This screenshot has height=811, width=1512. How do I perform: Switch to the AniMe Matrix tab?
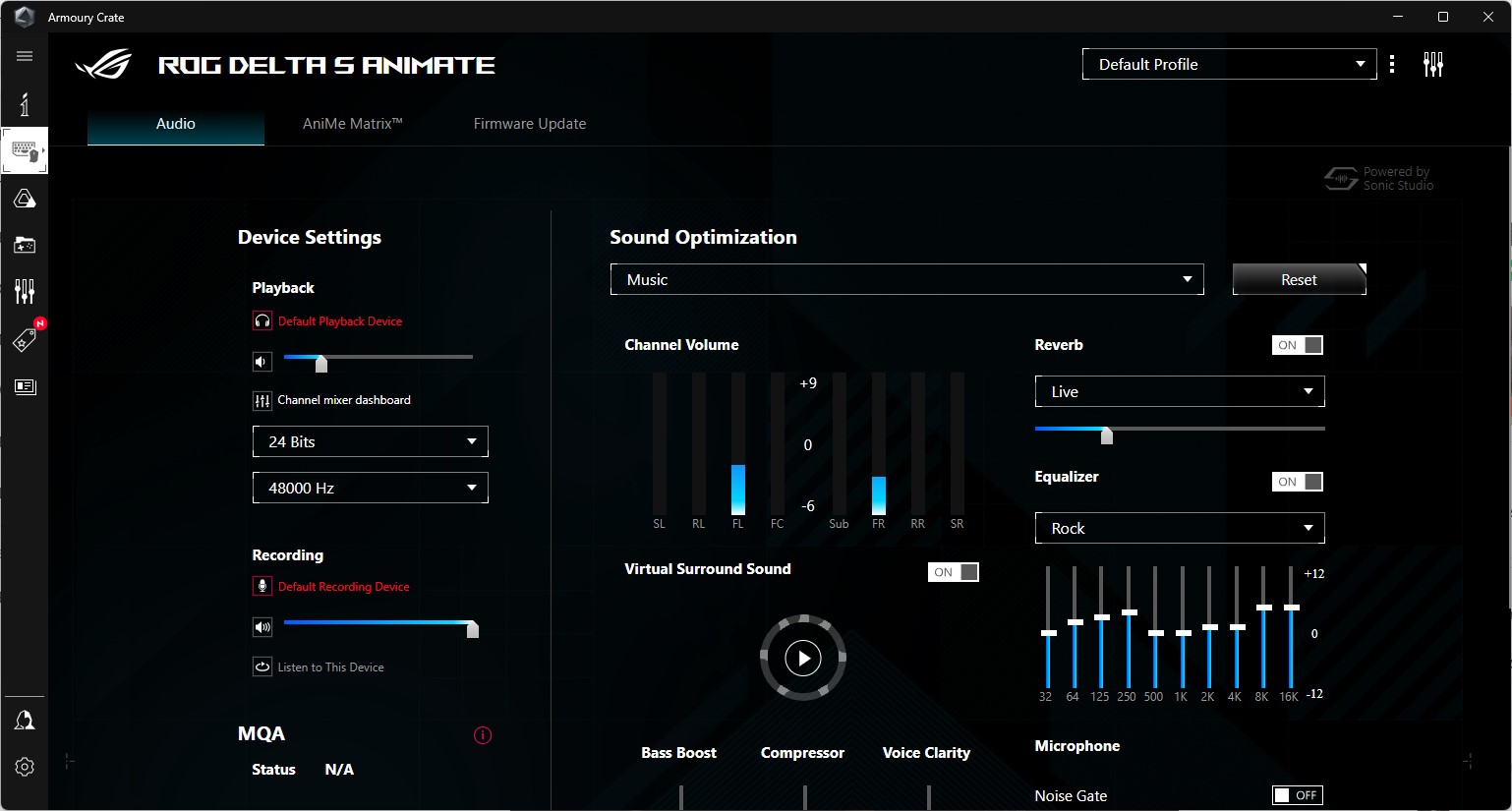(351, 123)
